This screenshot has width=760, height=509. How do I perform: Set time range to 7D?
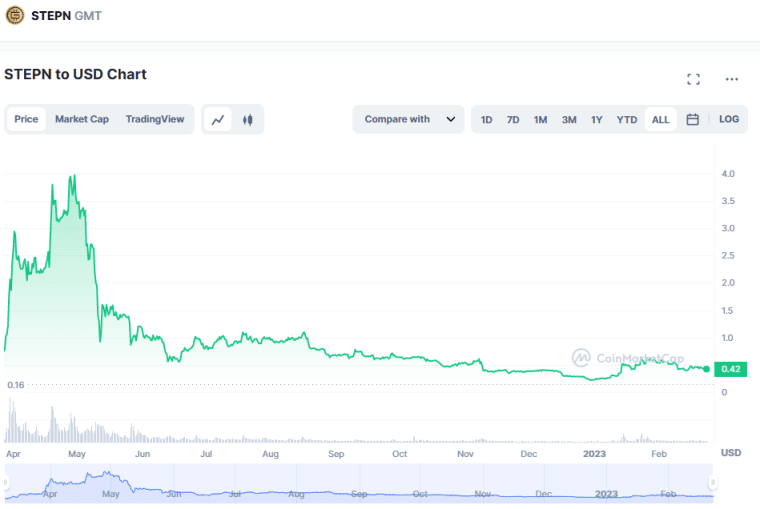(x=513, y=120)
